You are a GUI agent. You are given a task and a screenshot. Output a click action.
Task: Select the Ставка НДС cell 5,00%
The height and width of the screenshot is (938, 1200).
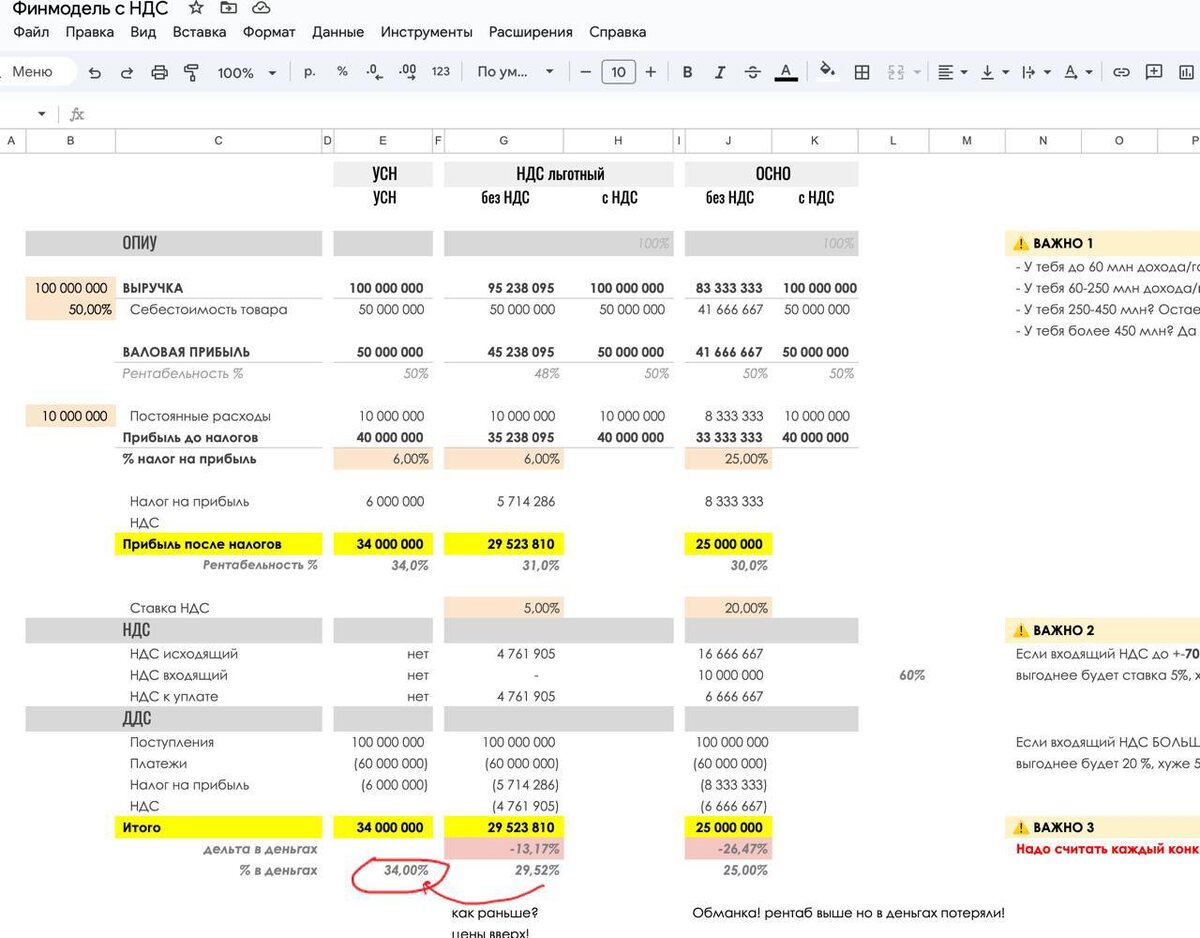(503, 608)
